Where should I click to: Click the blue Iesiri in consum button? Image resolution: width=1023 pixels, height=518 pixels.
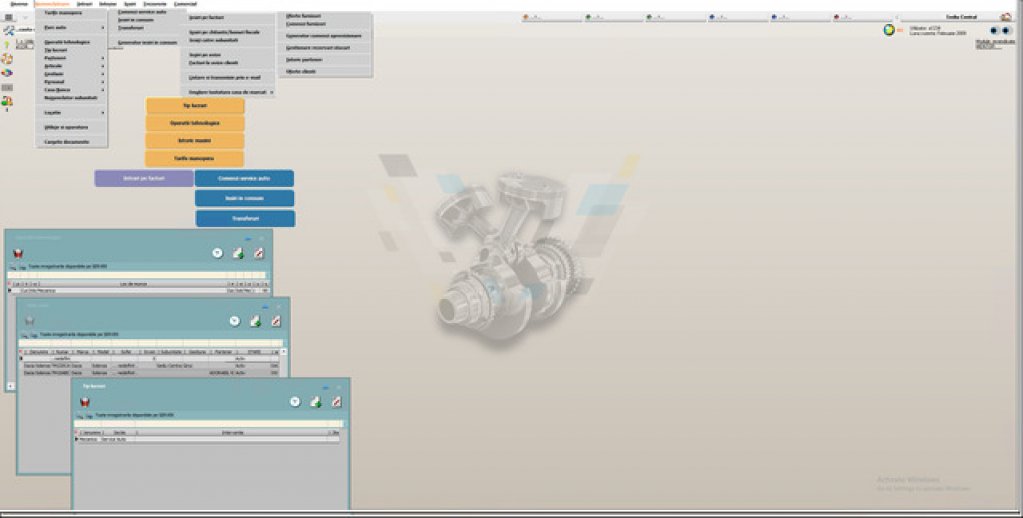244,198
